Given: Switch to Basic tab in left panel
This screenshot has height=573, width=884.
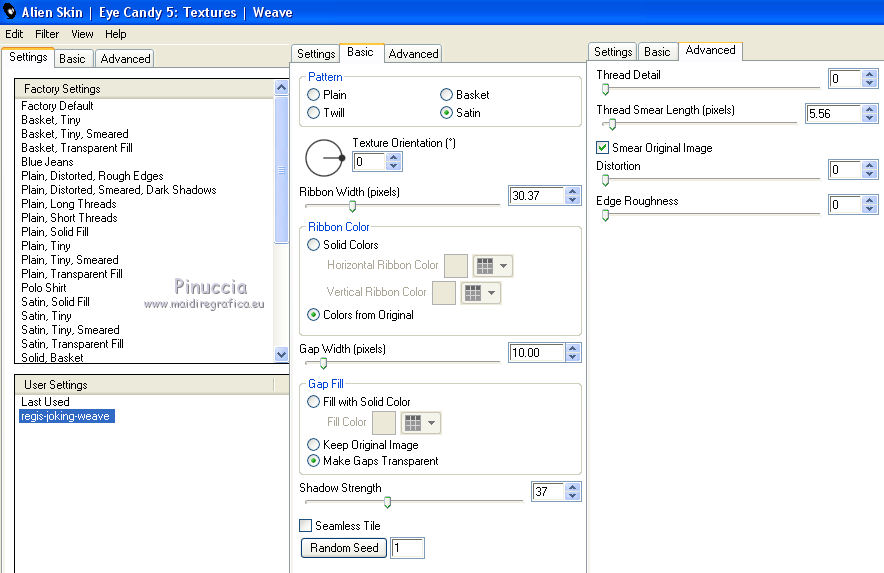Looking at the screenshot, I should pos(72,59).
